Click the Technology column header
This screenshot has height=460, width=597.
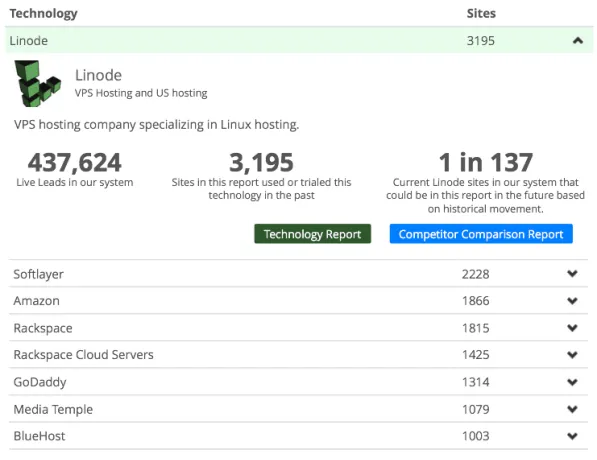click(43, 13)
